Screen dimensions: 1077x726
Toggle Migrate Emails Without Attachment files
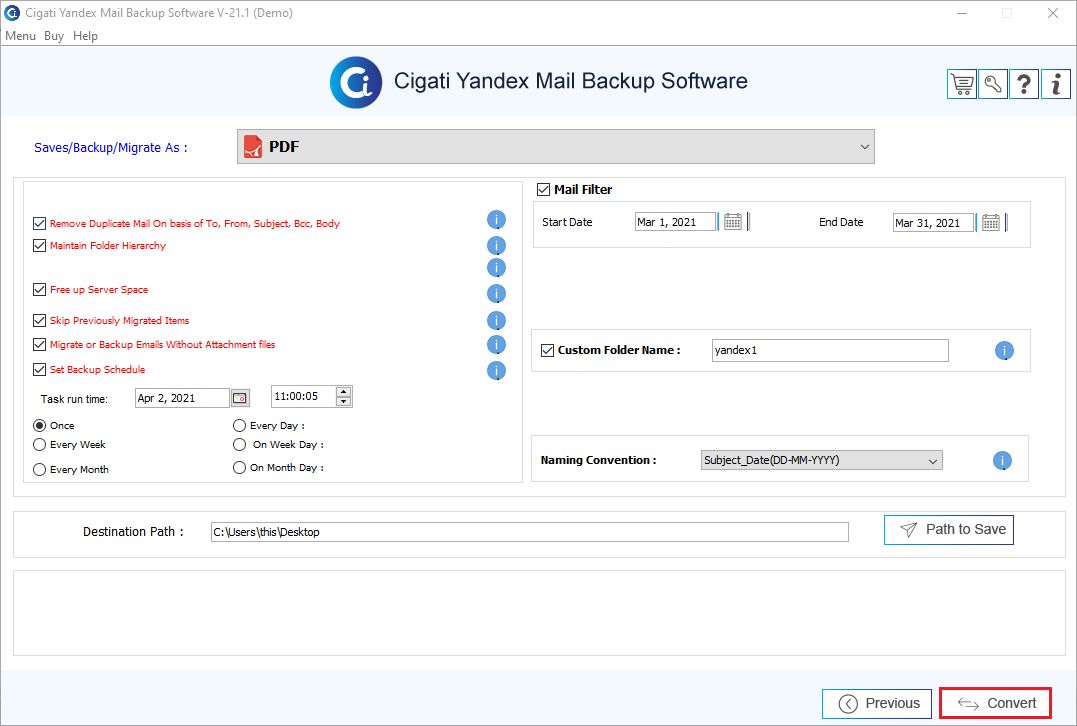click(40, 344)
